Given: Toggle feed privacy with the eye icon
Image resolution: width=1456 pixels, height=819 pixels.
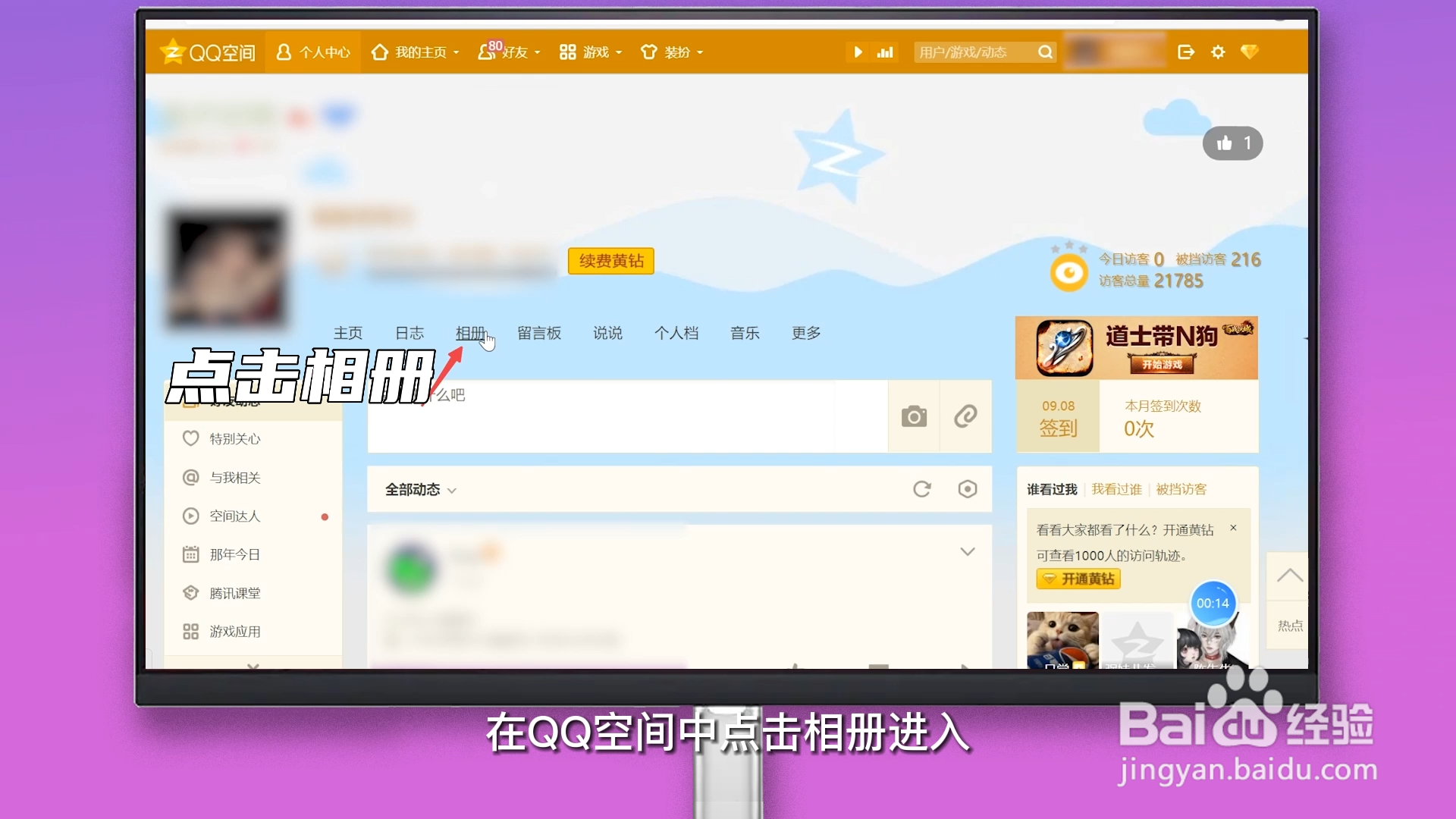Looking at the screenshot, I should [967, 489].
